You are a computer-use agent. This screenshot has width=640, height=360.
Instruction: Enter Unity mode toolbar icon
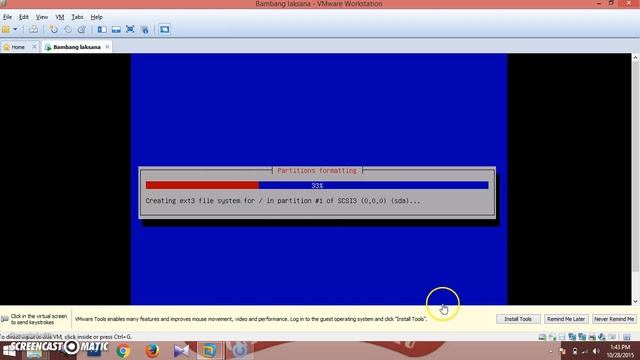[x=145, y=29]
